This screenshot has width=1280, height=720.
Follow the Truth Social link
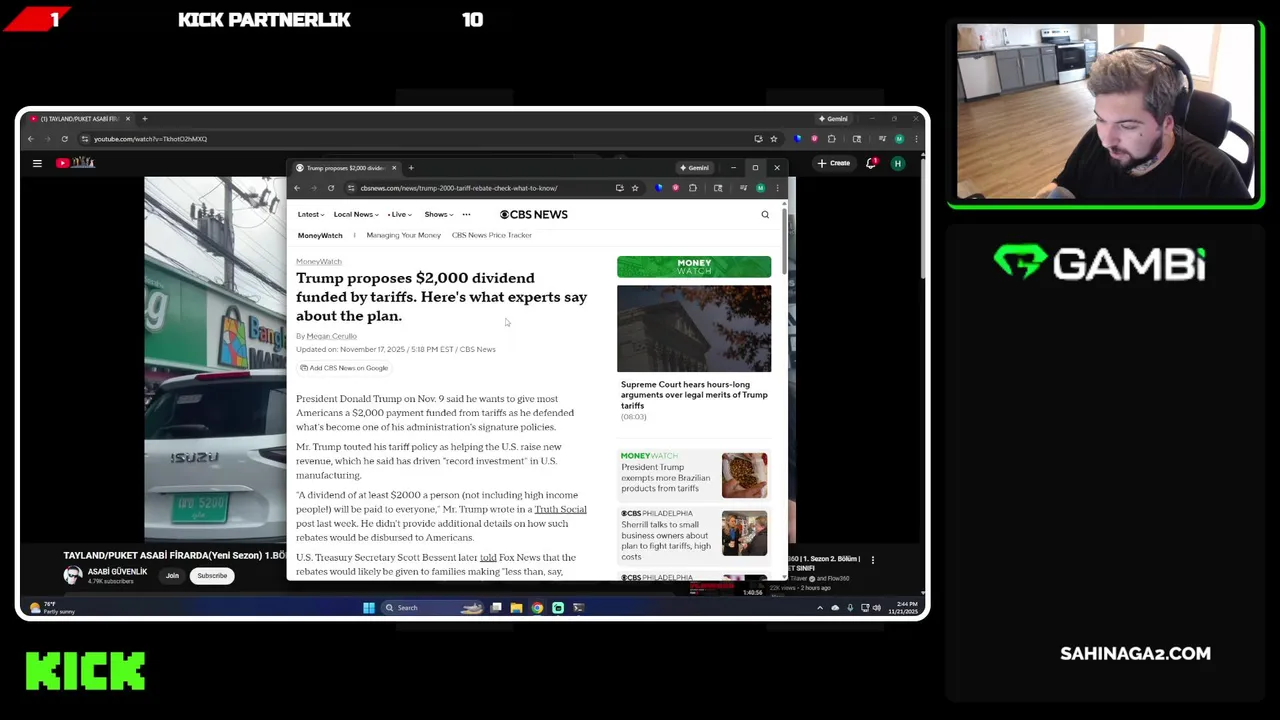click(561, 509)
